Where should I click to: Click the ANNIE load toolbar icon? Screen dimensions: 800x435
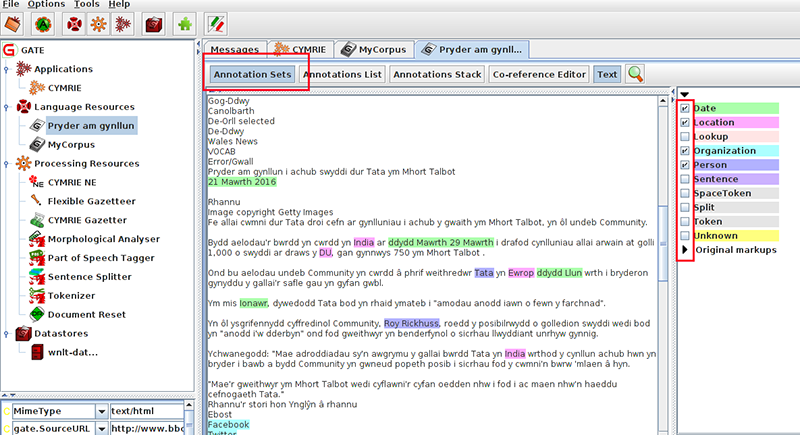click(43, 24)
